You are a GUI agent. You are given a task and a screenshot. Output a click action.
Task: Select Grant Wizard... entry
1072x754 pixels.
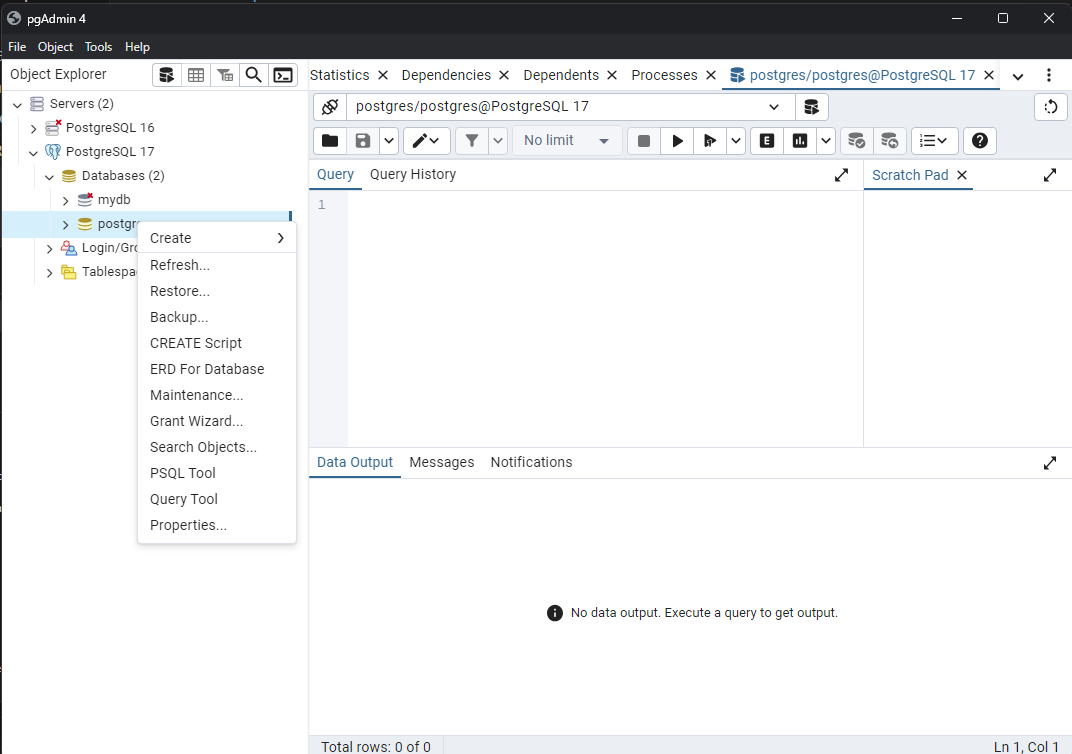tap(217, 420)
